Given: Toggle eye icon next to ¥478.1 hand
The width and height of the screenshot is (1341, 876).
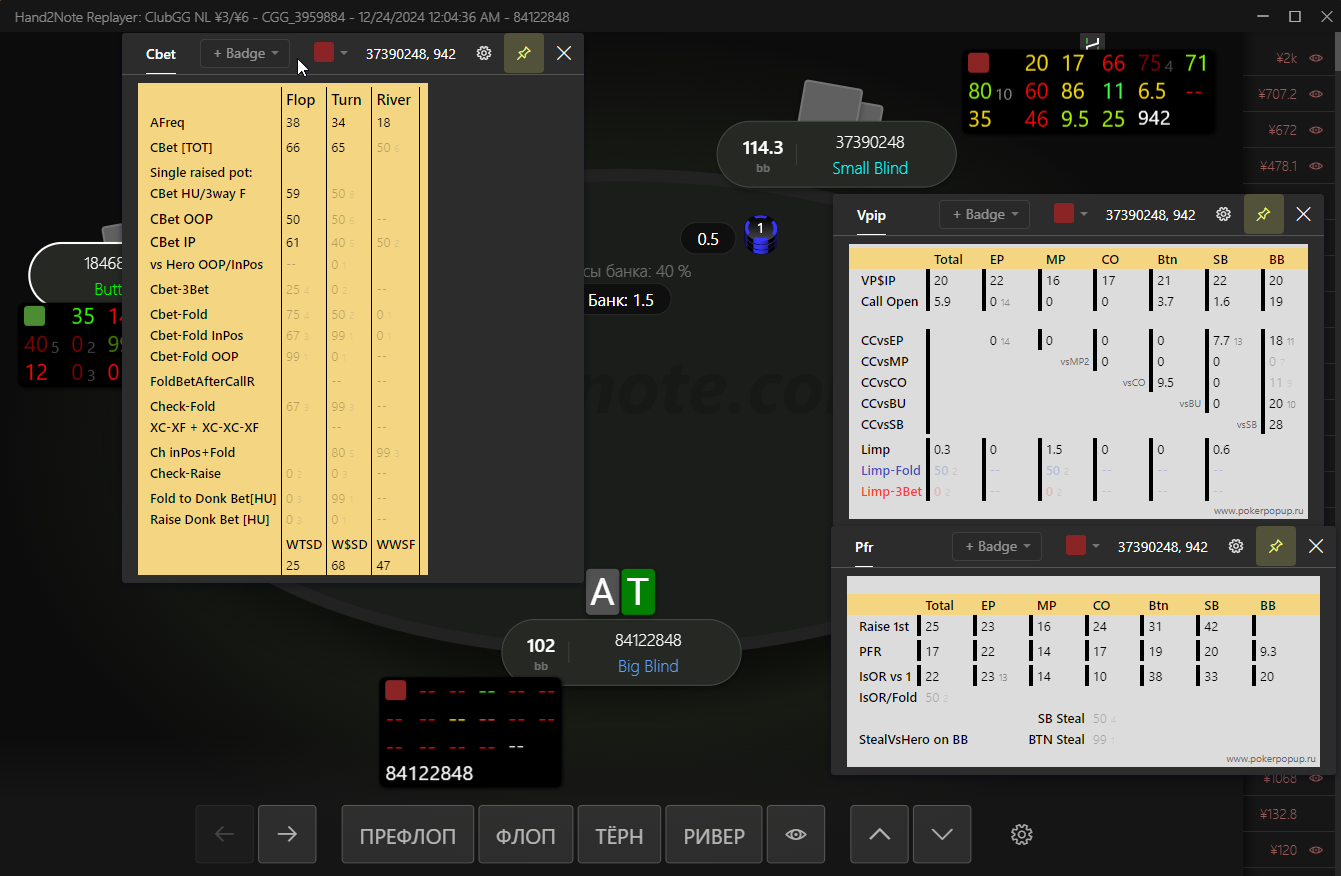Looking at the screenshot, I should 1315,166.
